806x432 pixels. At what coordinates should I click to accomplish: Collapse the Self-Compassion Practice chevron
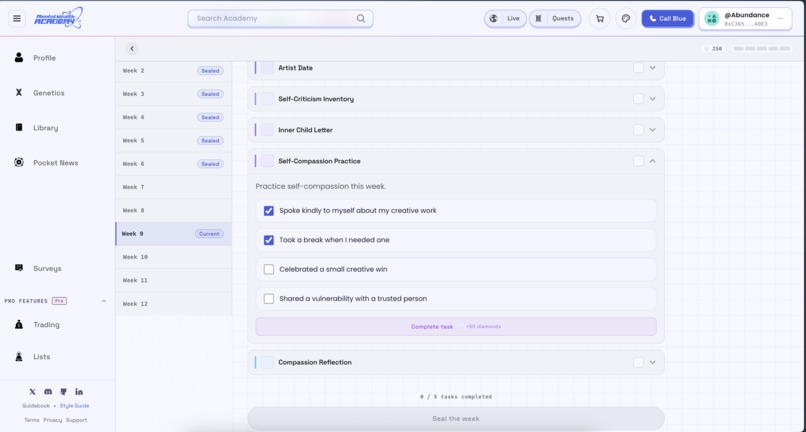pyautogui.click(x=653, y=161)
